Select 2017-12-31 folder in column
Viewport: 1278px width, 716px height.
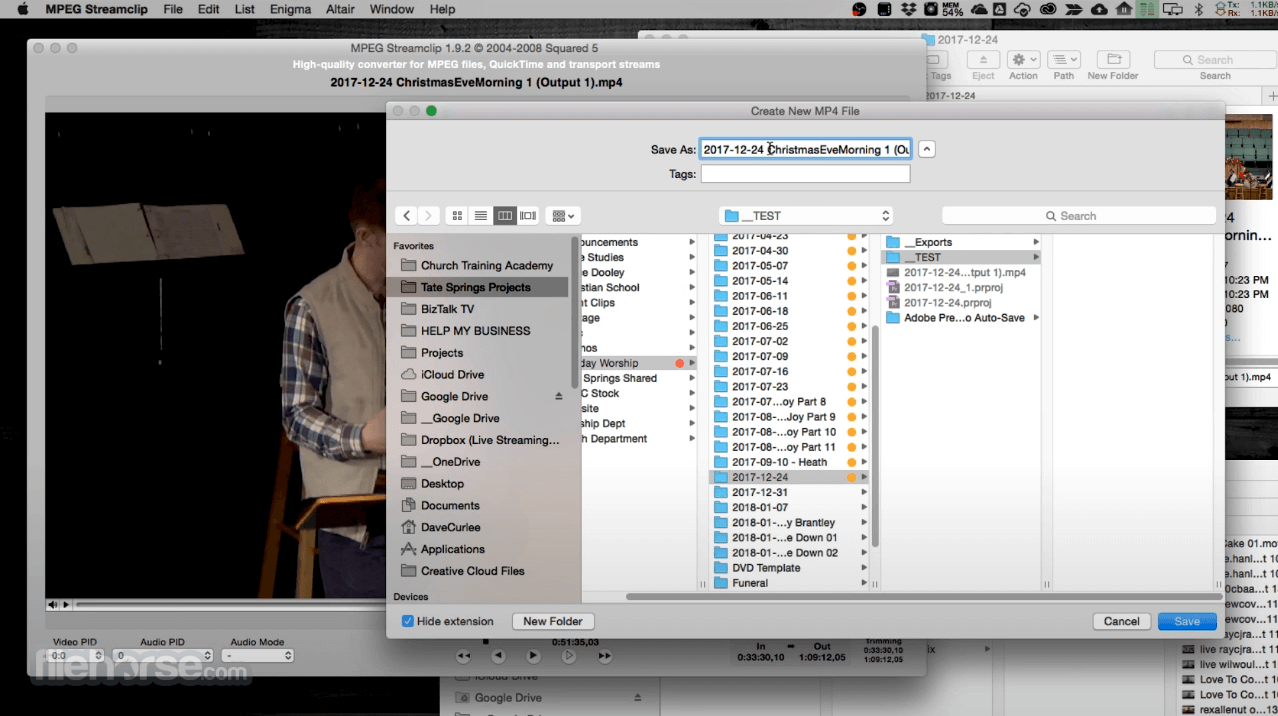coord(789,493)
